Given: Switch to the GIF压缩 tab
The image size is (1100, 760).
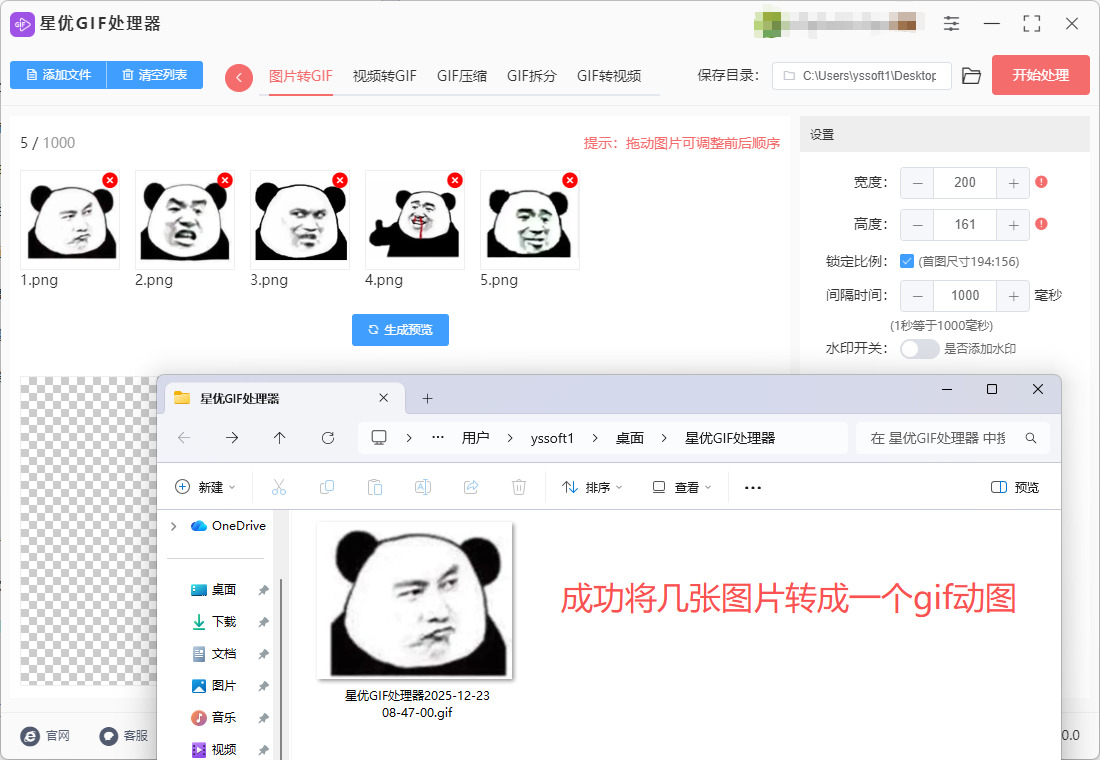Looking at the screenshot, I should [462, 76].
